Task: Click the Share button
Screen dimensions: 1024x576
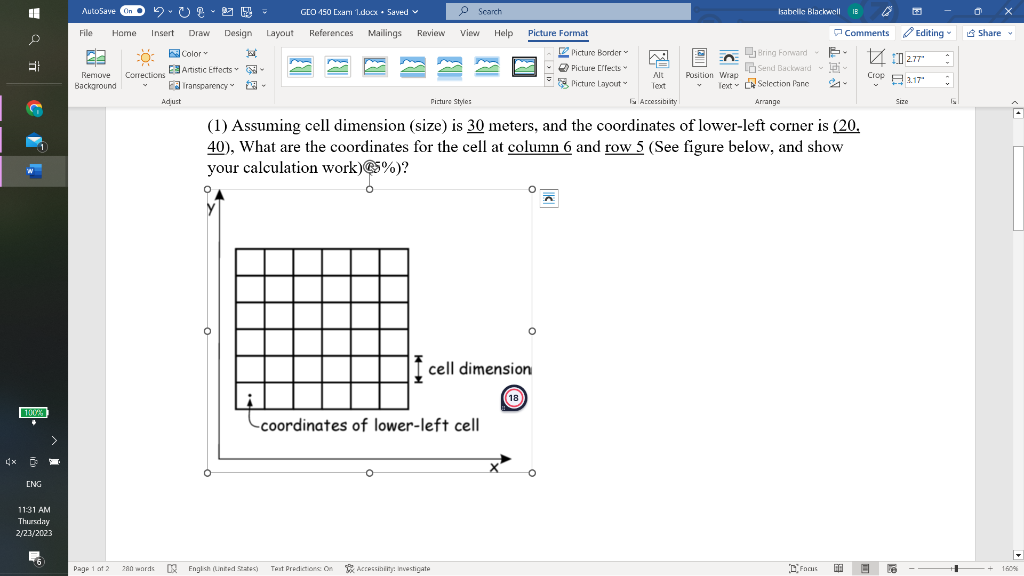Action: (x=986, y=32)
